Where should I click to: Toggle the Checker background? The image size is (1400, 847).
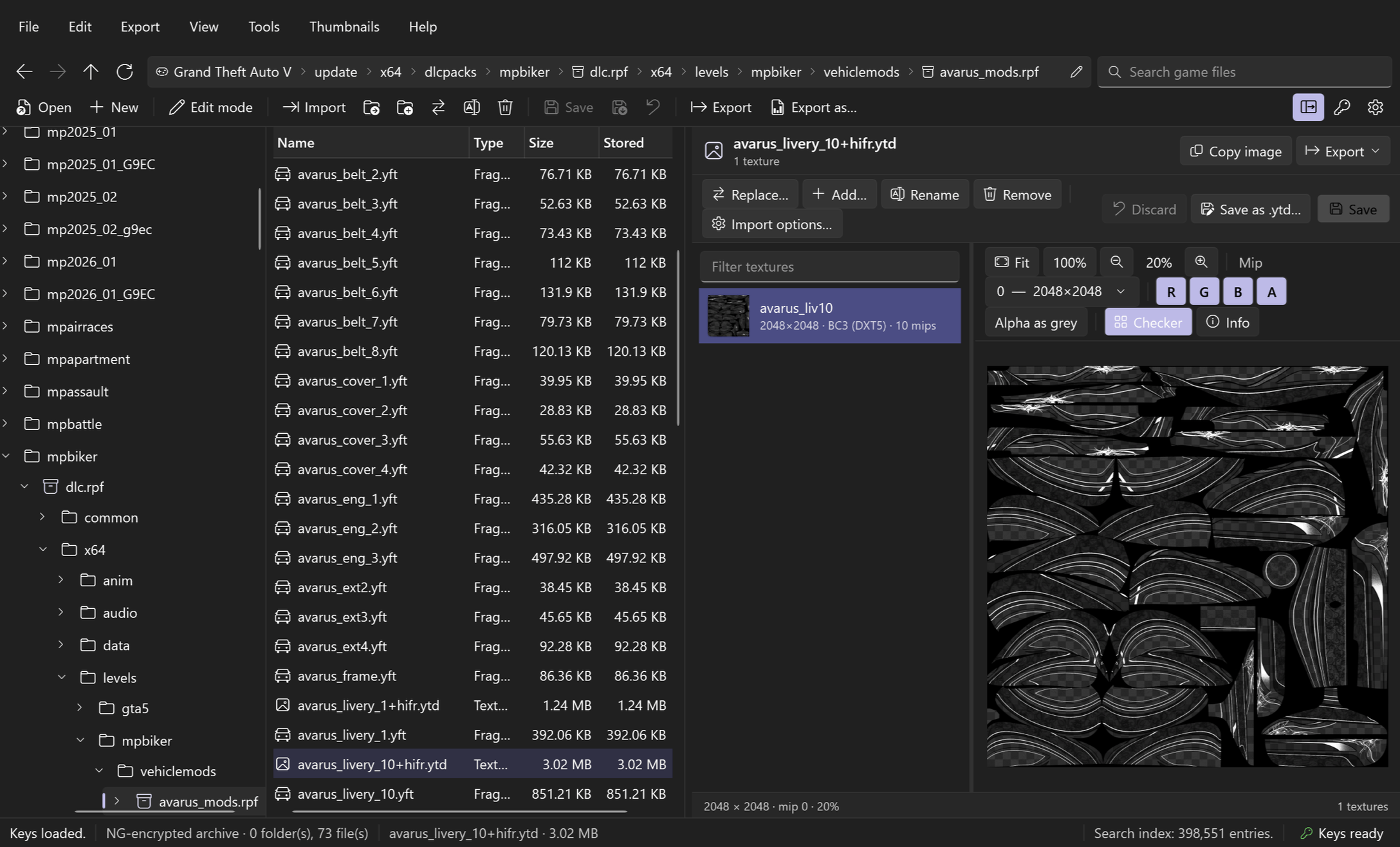click(x=1148, y=322)
